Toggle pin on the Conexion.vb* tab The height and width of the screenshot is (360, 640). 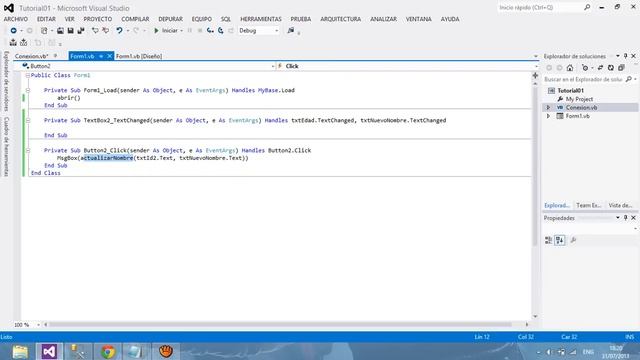tap(56, 56)
